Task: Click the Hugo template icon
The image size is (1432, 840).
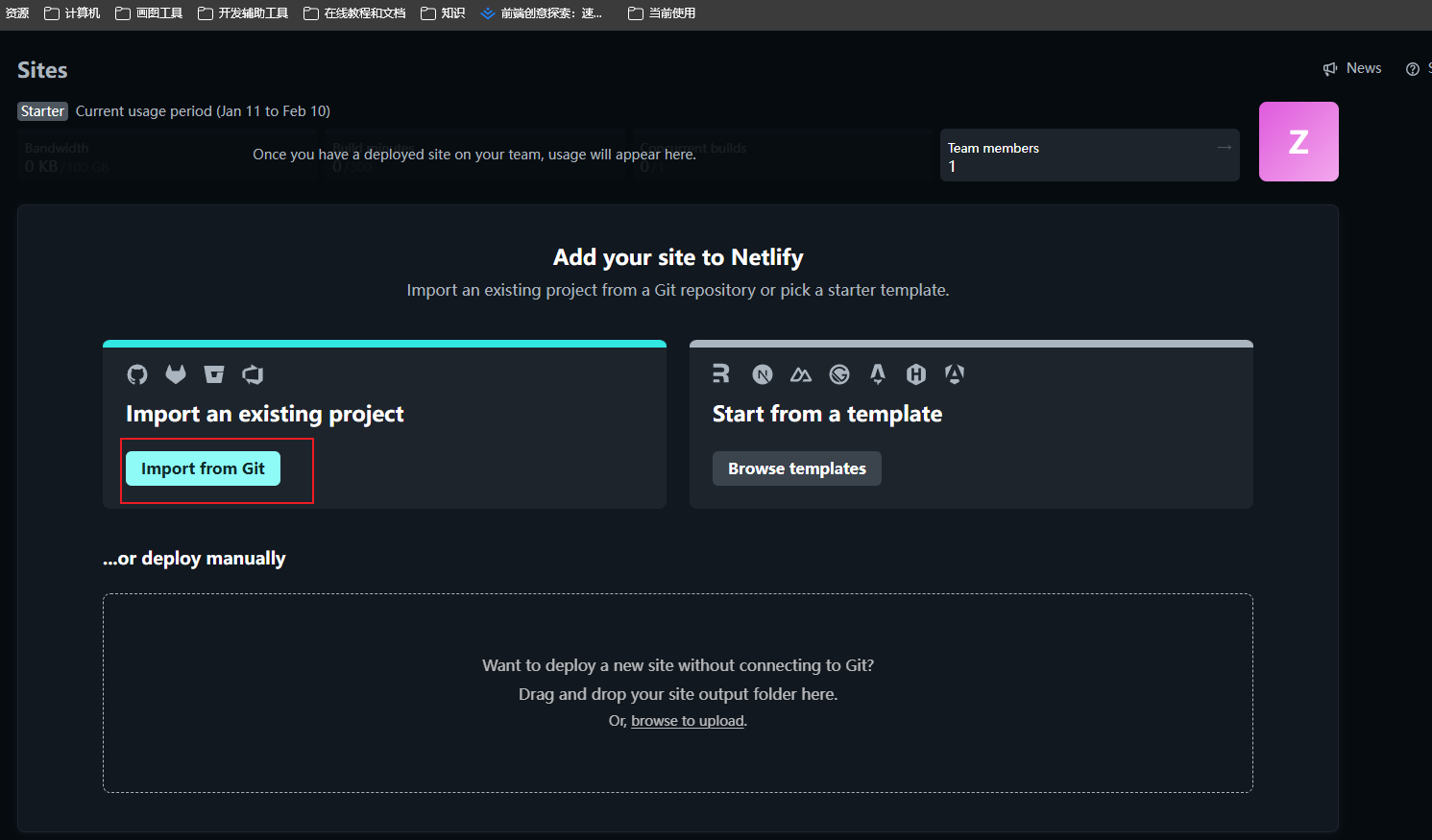Action: (916, 374)
